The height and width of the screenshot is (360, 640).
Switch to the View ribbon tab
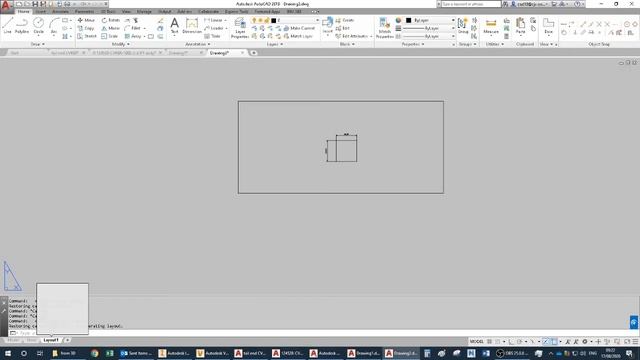coord(126,11)
